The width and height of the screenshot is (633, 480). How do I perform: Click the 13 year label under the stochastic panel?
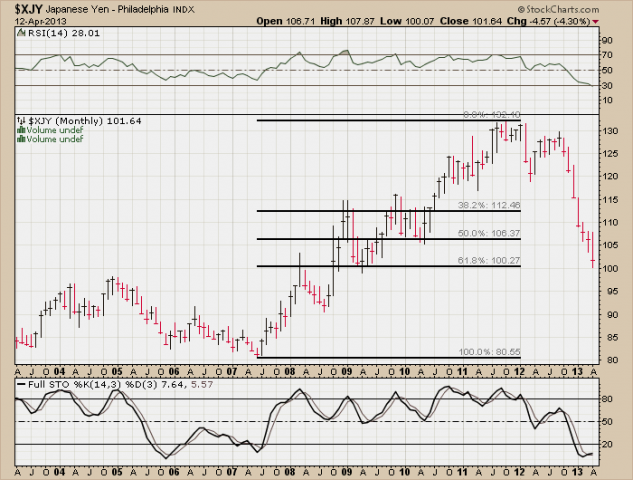(x=577, y=472)
